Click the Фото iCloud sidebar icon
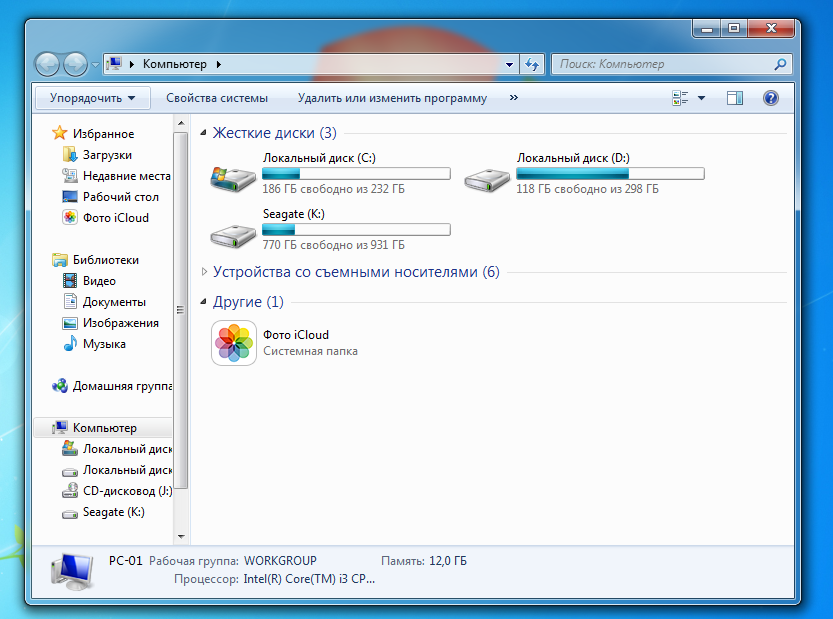This screenshot has height=619, width=833. tap(70, 217)
